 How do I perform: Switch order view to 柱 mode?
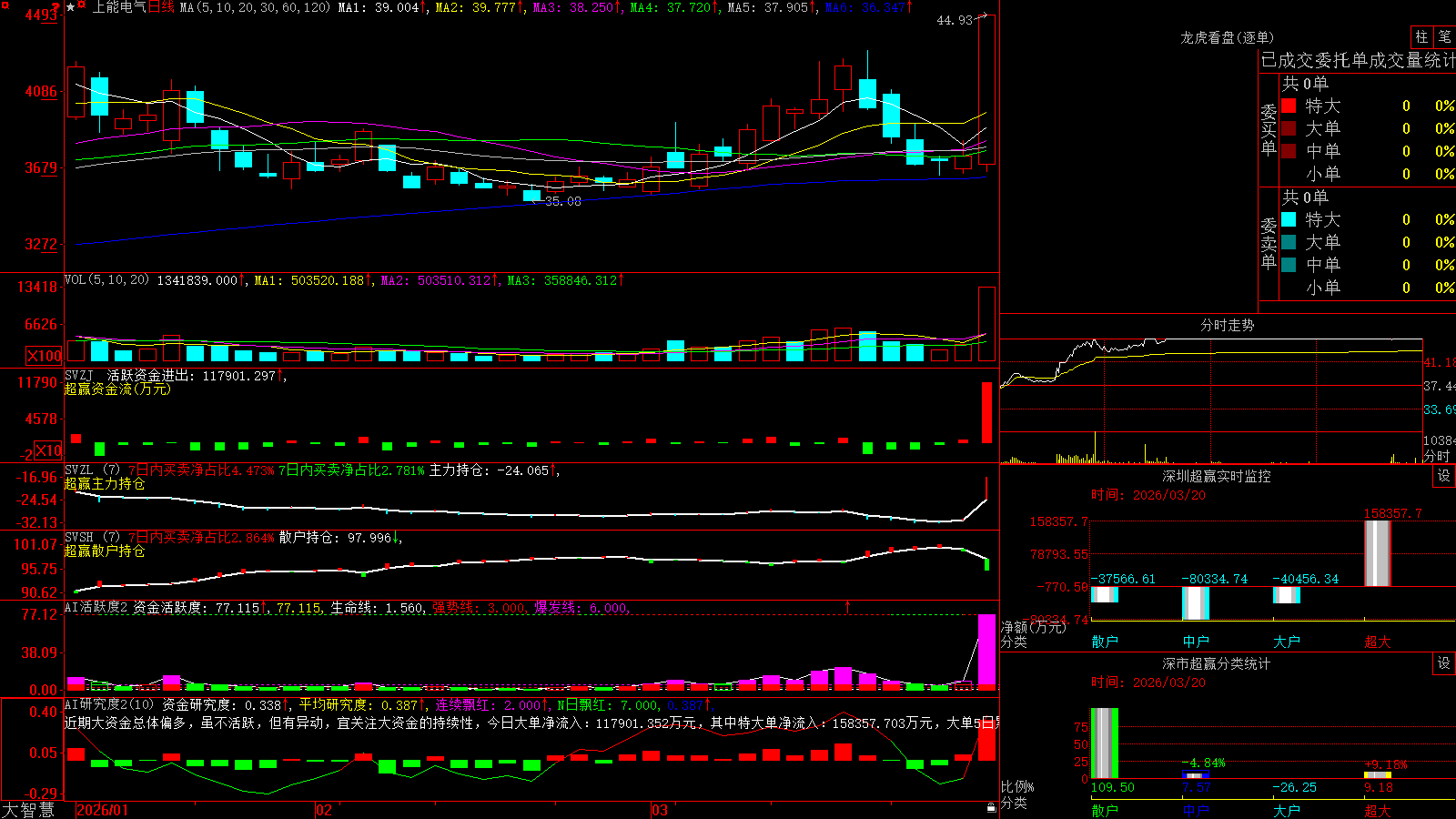[x=1421, y=37]
